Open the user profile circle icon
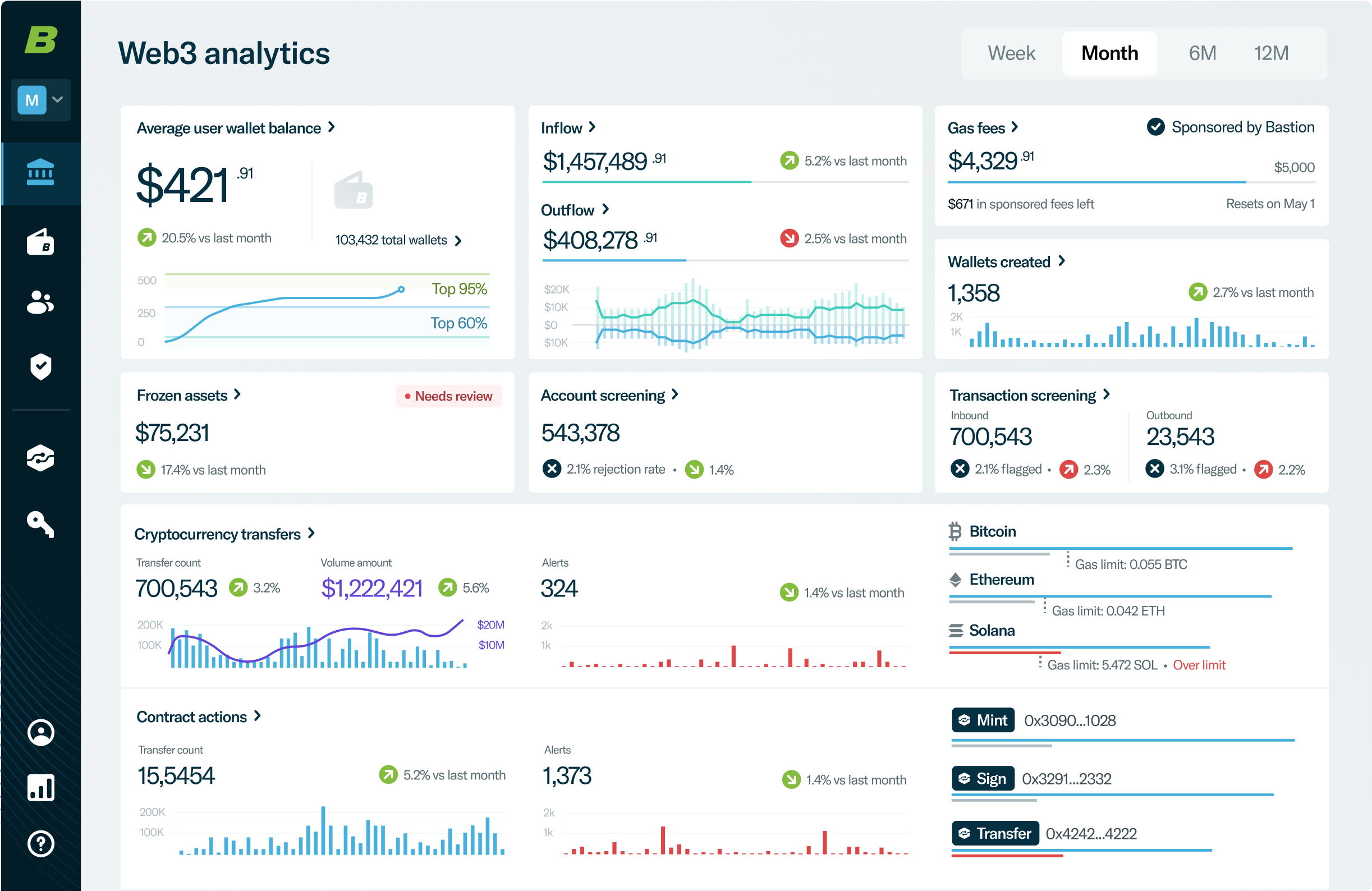Image resolution: width=1372 pixels, height=891 pixels. (40, 733)
